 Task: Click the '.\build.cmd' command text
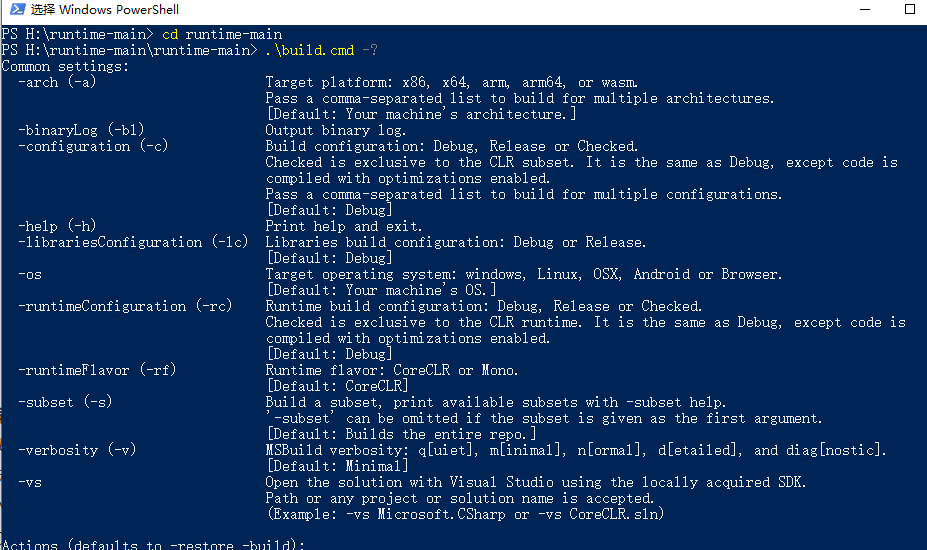(x=309, y=50)
